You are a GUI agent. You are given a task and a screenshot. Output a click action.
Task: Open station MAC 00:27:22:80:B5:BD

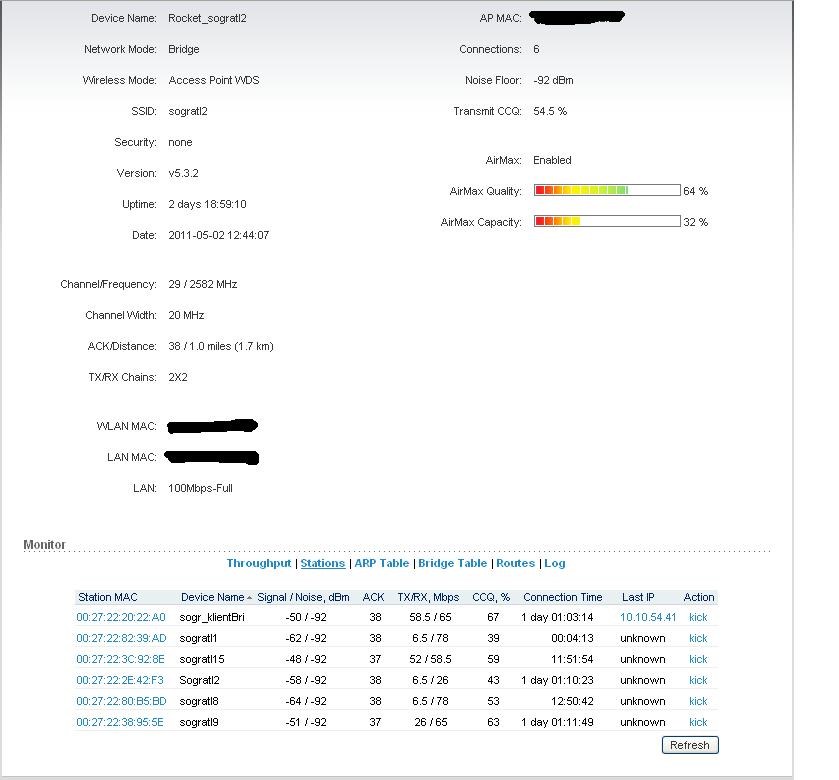[x=121, y=701]
